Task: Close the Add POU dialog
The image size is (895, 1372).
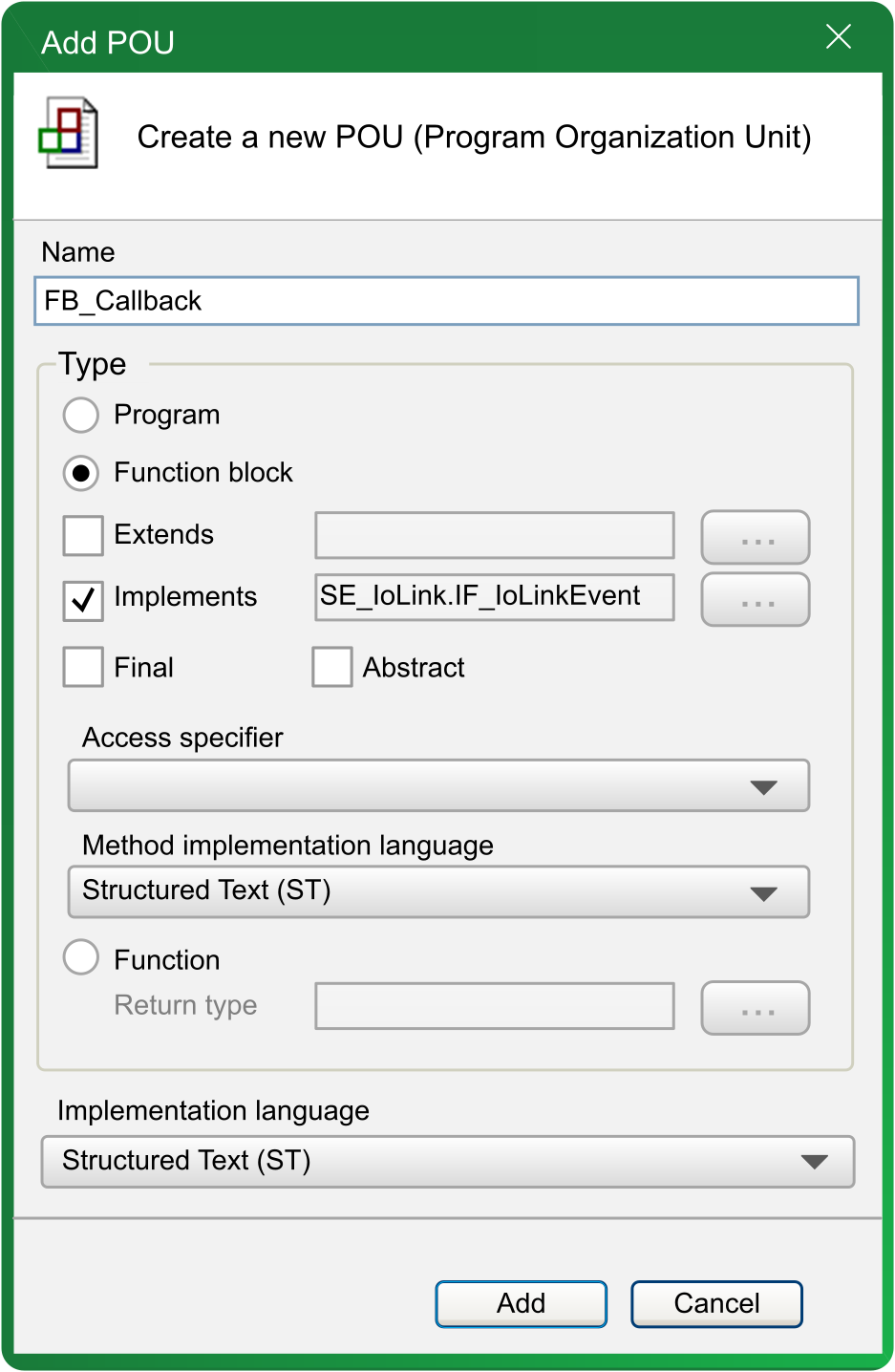Action: pyautogui.click(x=839, y=36)
